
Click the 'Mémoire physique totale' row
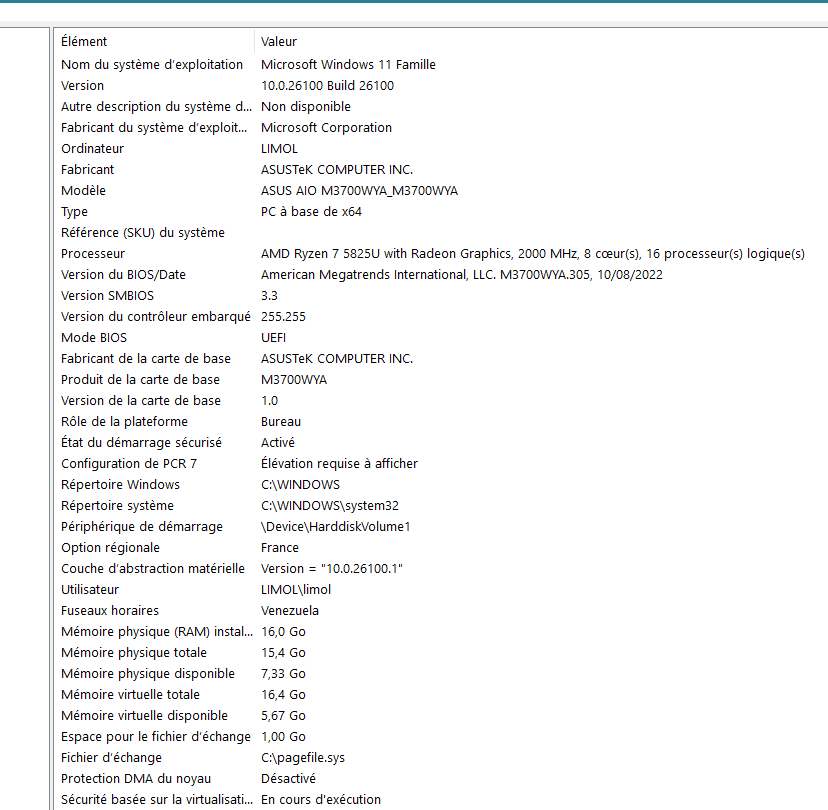click(x=133, y=652)
